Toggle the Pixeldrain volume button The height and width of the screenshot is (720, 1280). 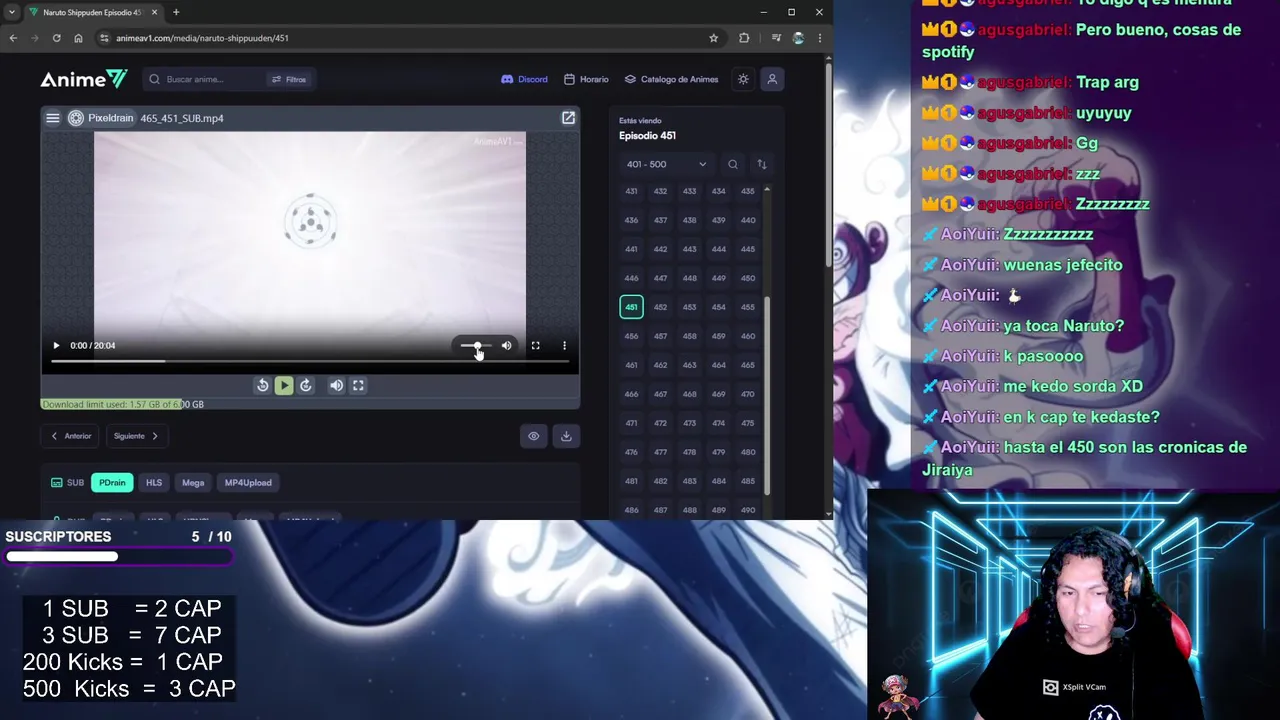(x=336, y=385)
